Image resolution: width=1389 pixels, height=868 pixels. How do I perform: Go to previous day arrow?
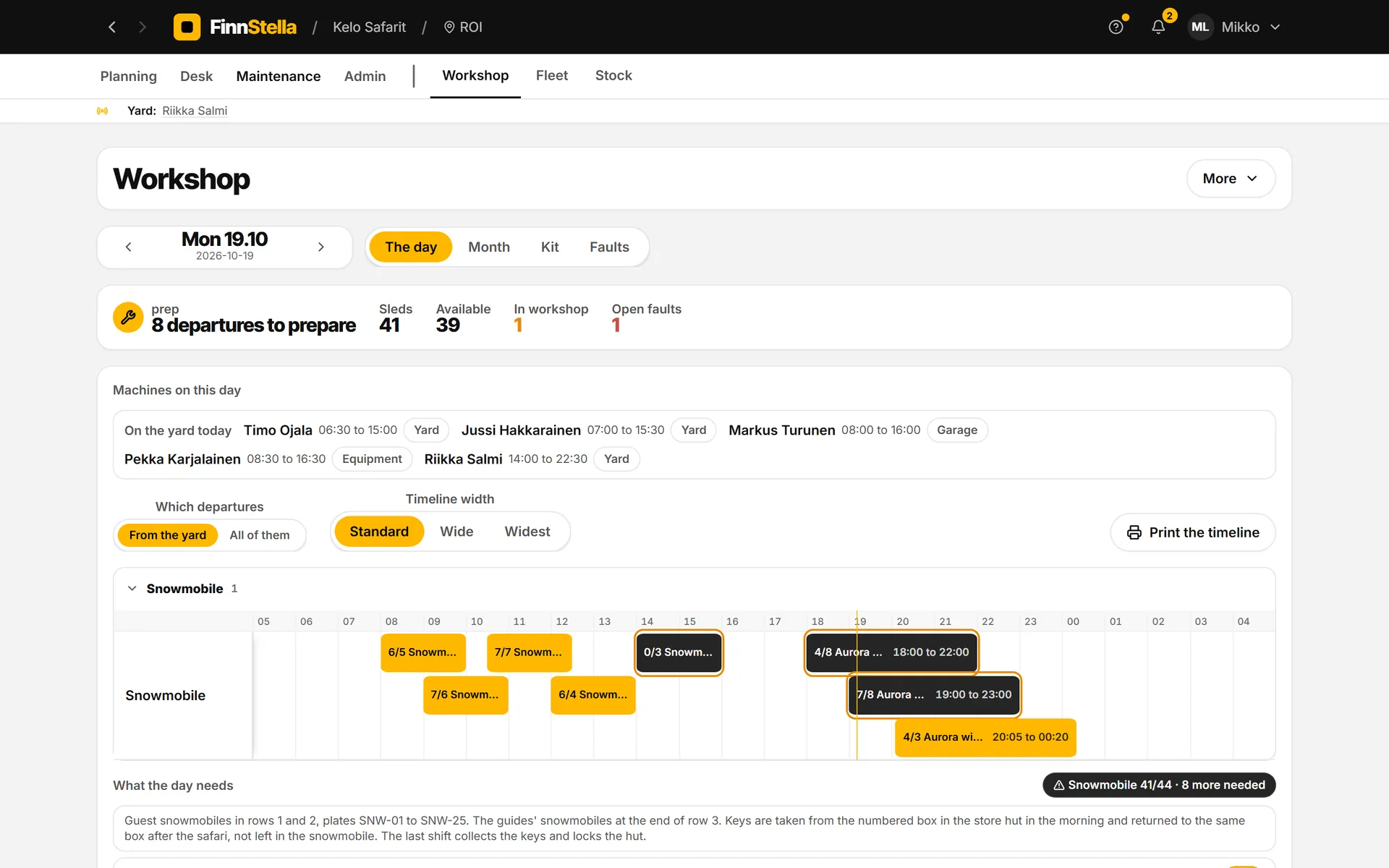(x=129, y=247)
